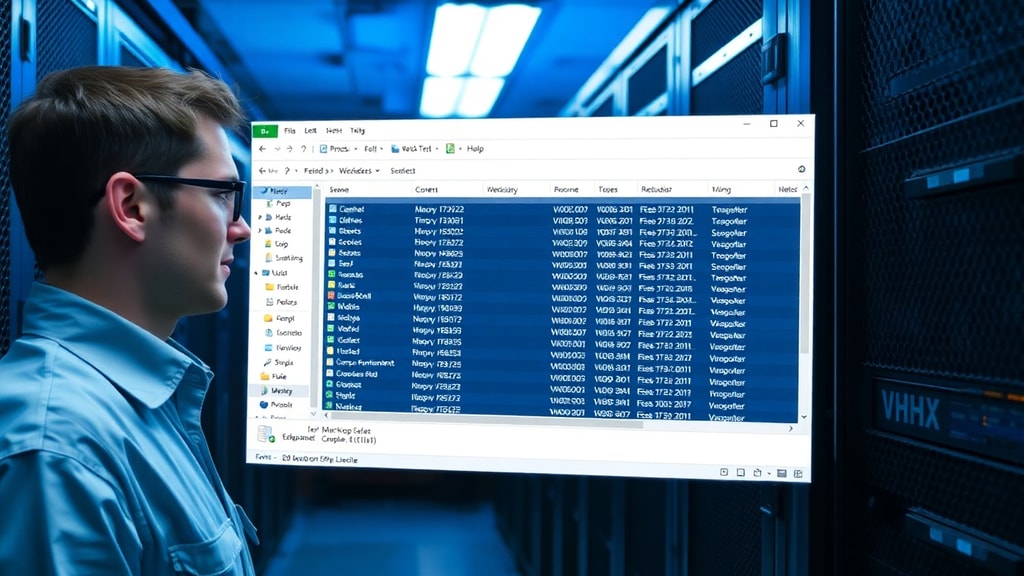The height and width of the screenshot is (576, 1024).
Task: Sort by the Conert column header
Action: coord(426,190)
